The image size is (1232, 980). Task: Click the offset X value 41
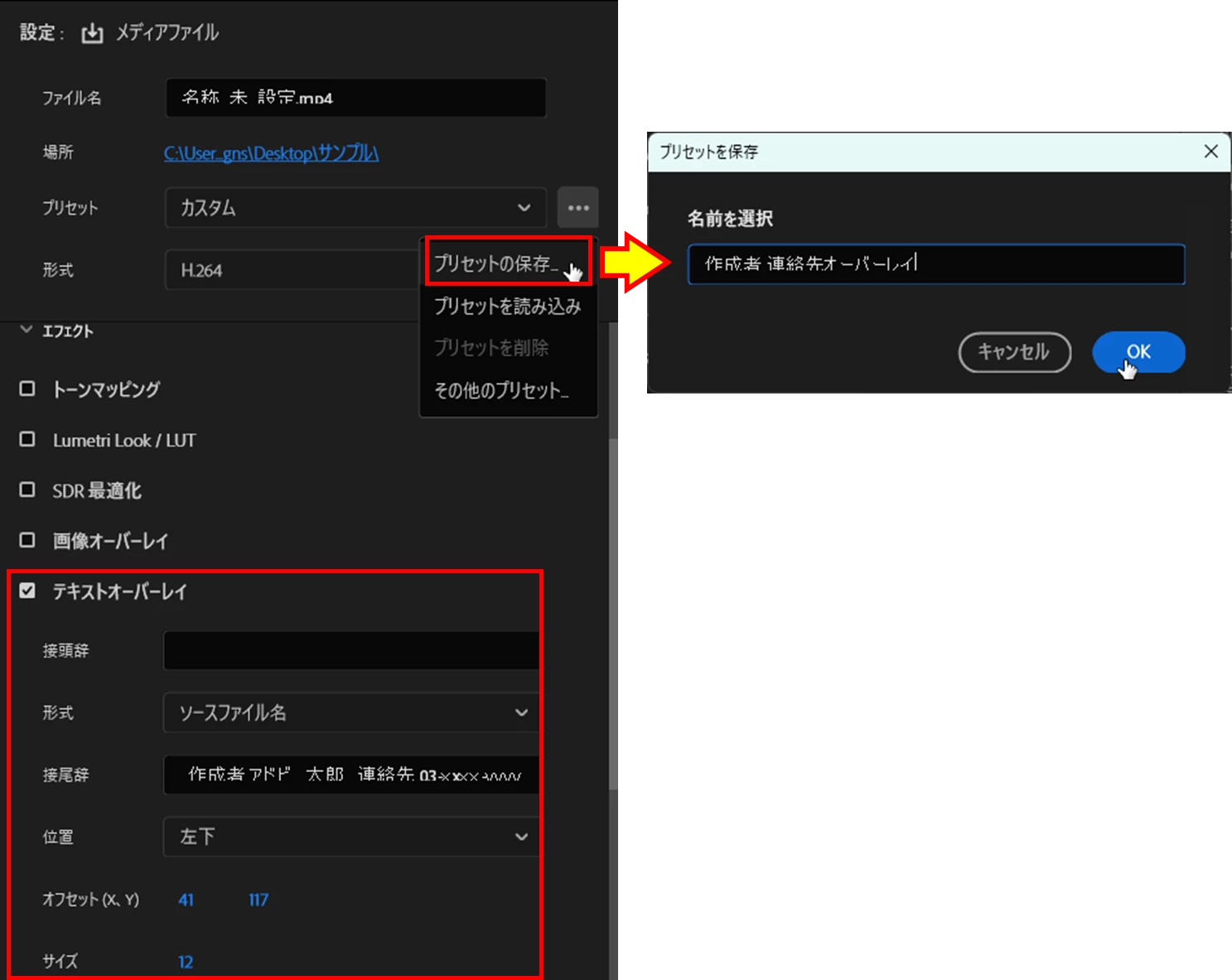(186, 900)
